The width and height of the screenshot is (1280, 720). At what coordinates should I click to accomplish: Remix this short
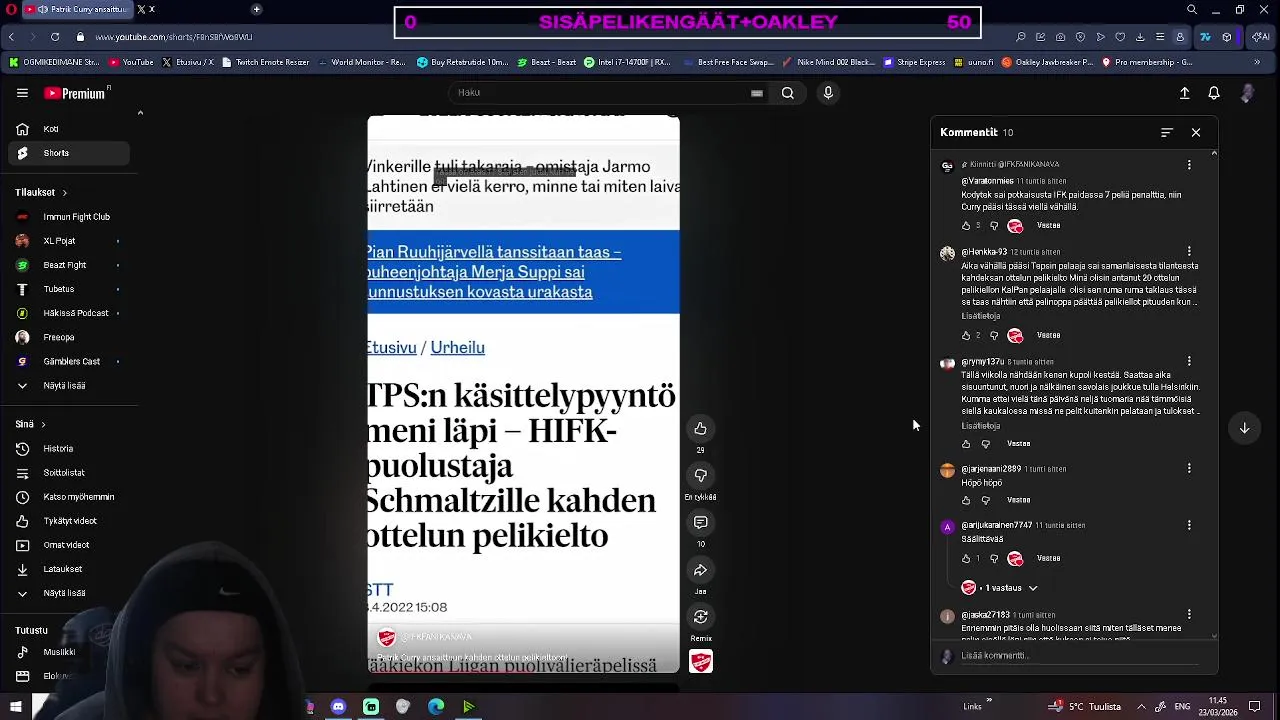(x=700, y=617)
